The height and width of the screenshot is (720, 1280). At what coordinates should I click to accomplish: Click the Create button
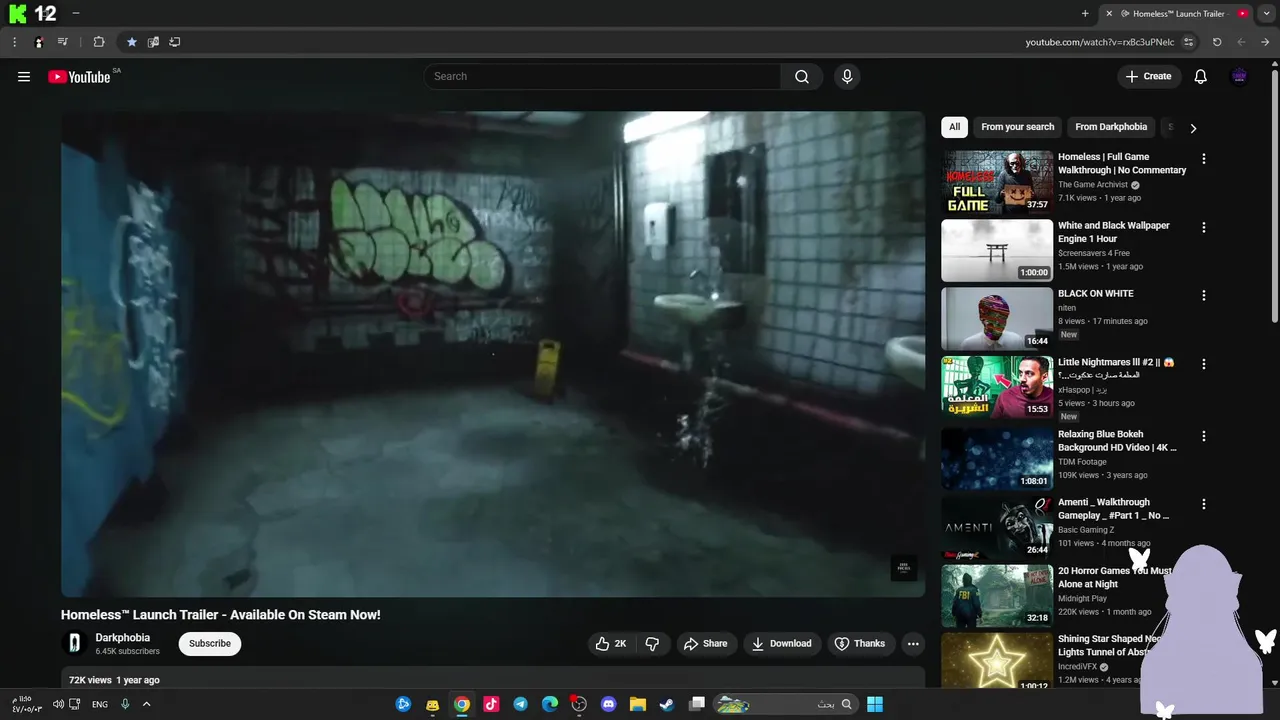click(1149, 77)
